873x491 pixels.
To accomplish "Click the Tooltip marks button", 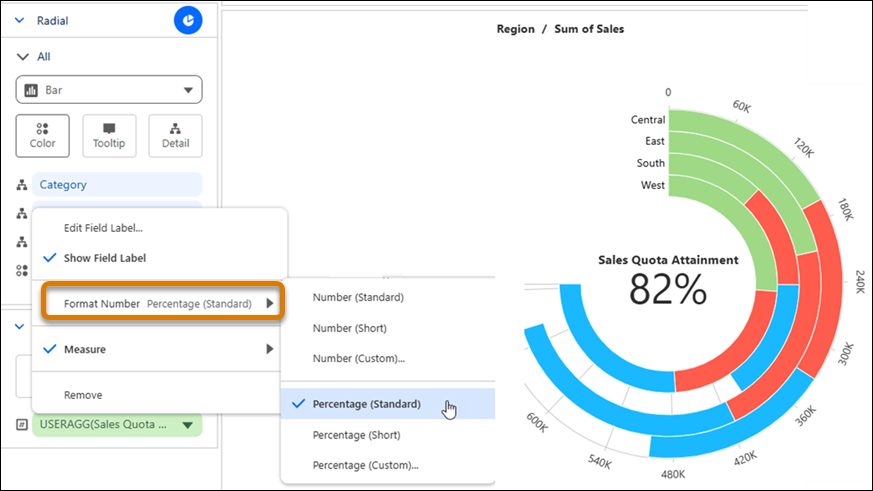I will tap(109, 136).
